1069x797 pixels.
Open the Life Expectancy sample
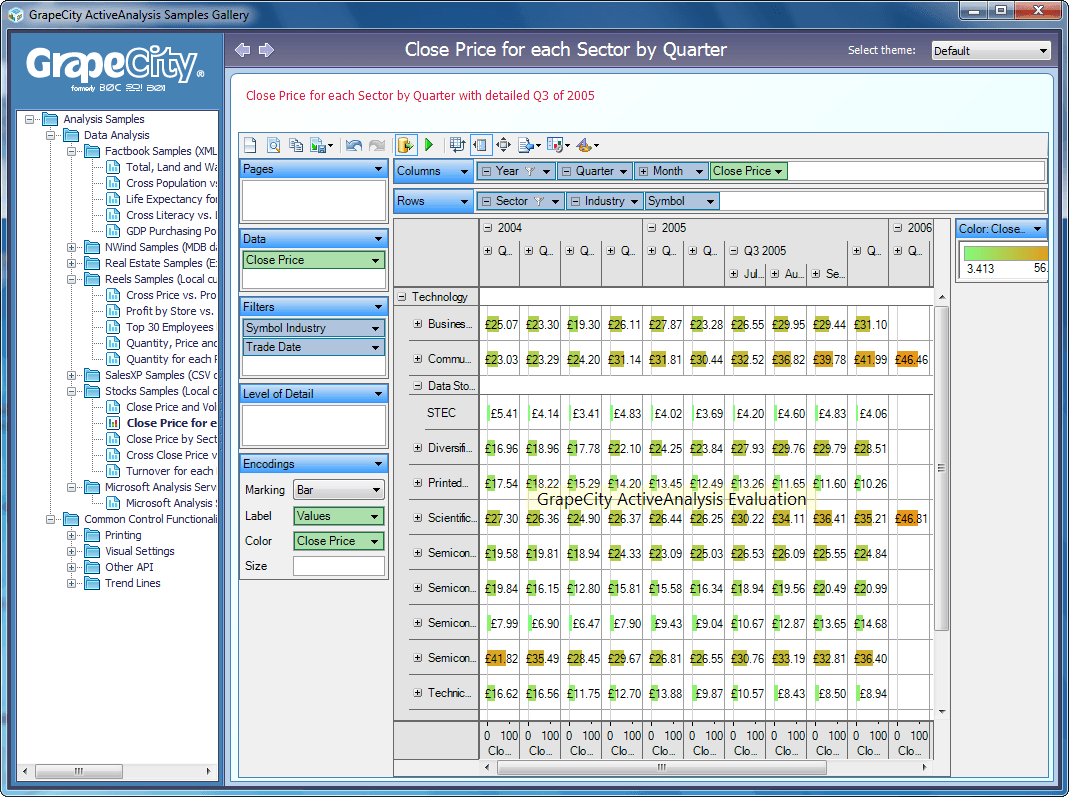(x=171, y=199)
